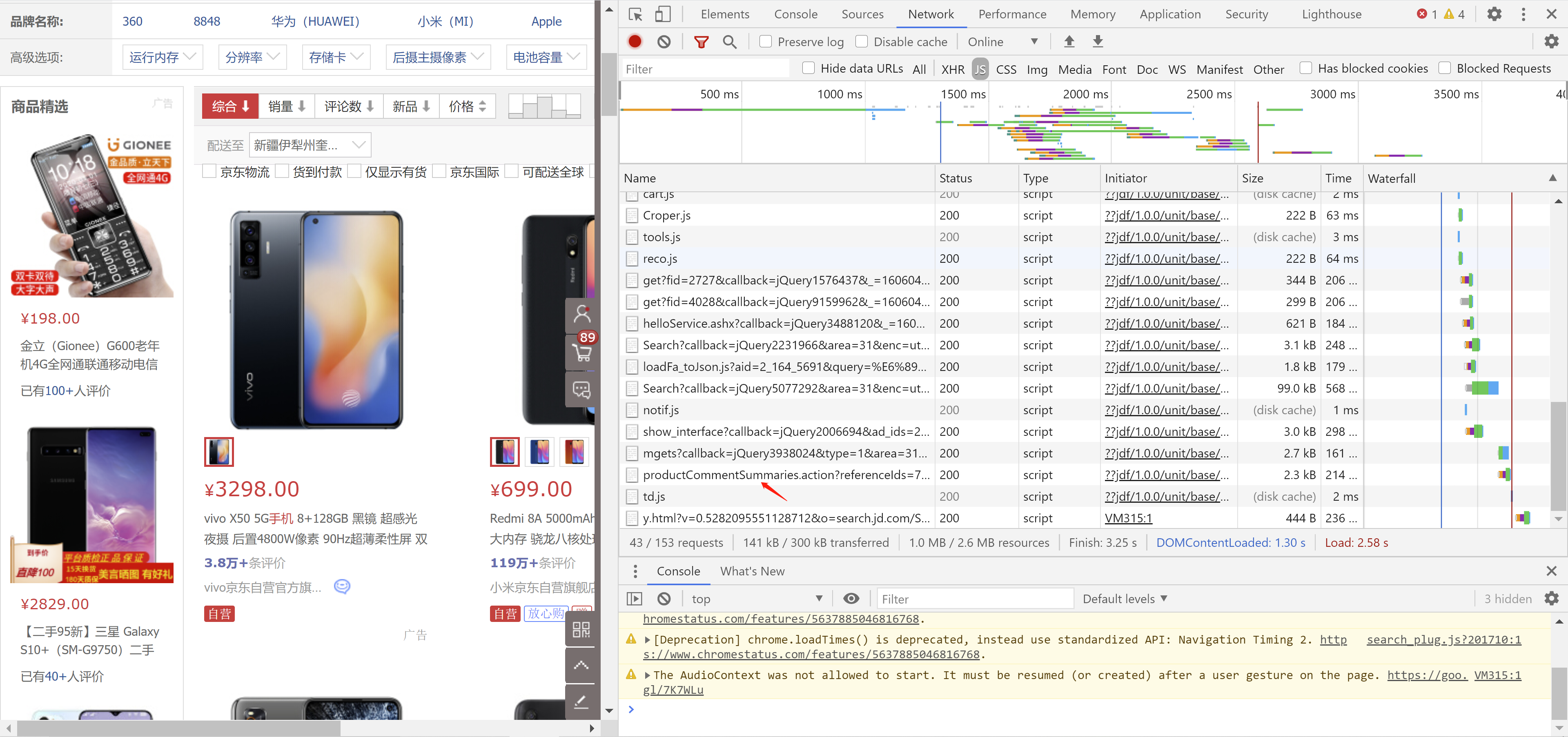Click the inspect element picker icon
The height and width of the screenshot is (737, 1568).
[x=635, y=14]
